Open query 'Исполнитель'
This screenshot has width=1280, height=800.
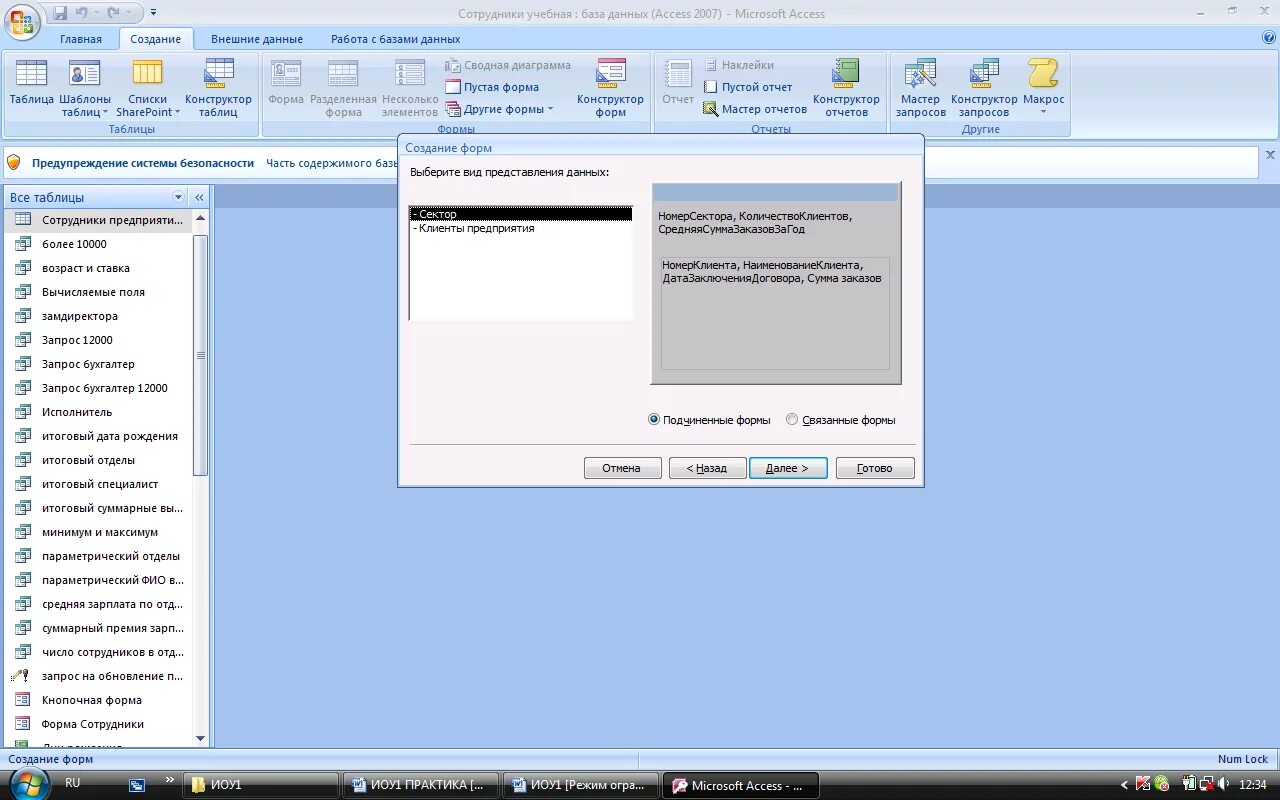tap(98, 412)
